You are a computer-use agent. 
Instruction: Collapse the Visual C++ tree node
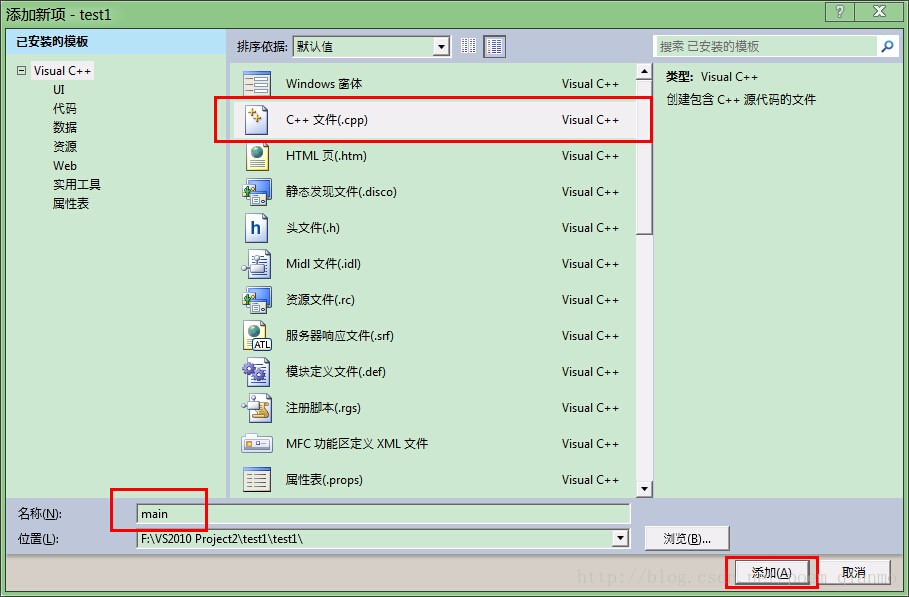tap(21, 71)
